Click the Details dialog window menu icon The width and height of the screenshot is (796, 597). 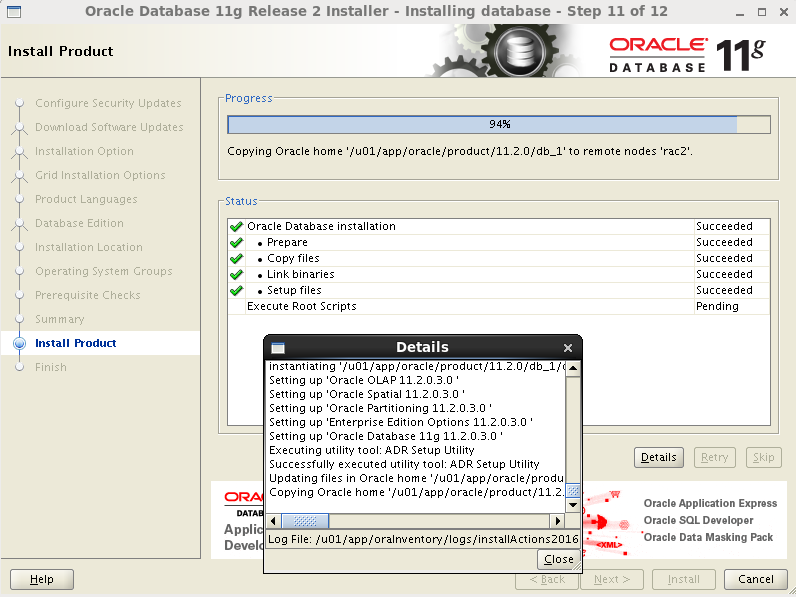278,348
